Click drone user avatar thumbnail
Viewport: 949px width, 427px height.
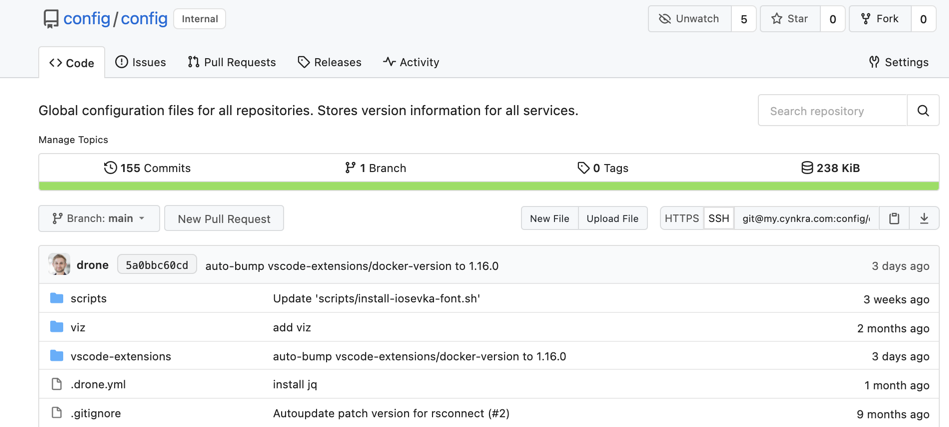(59, 265)
